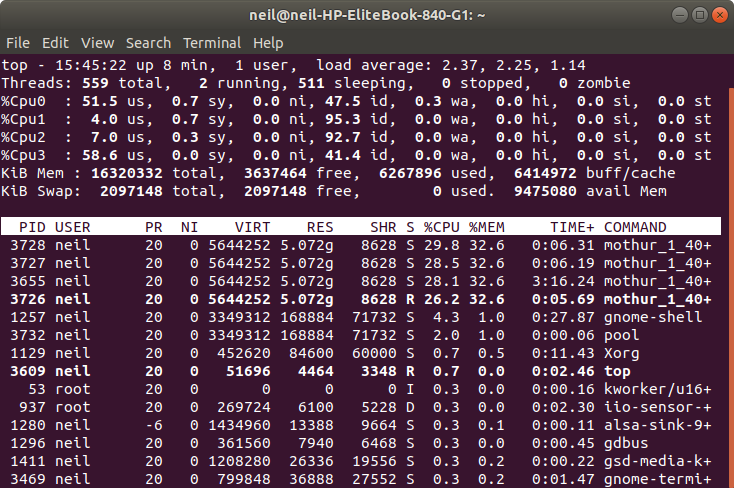This screenshot has width=734, height=488.
Task: Click the free memory value 3637464
Action: tap(275, 173)
